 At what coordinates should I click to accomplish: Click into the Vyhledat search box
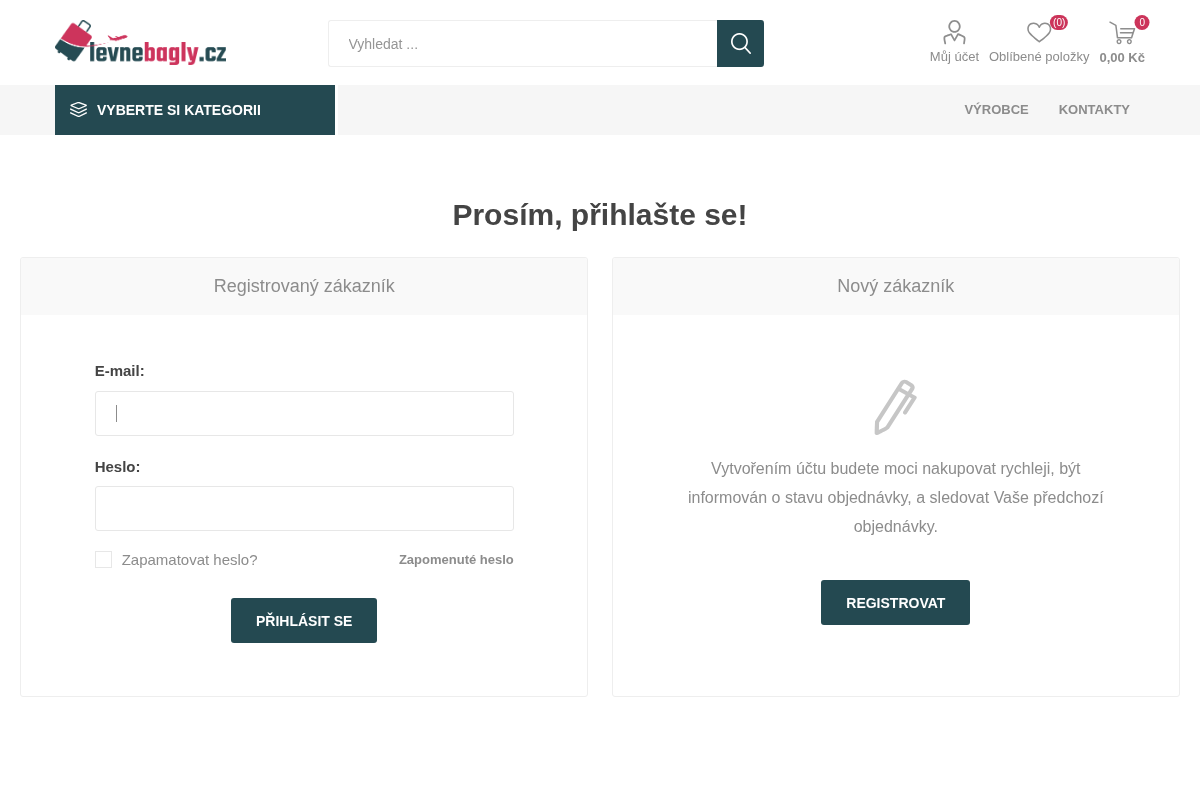tap(523, 43)
